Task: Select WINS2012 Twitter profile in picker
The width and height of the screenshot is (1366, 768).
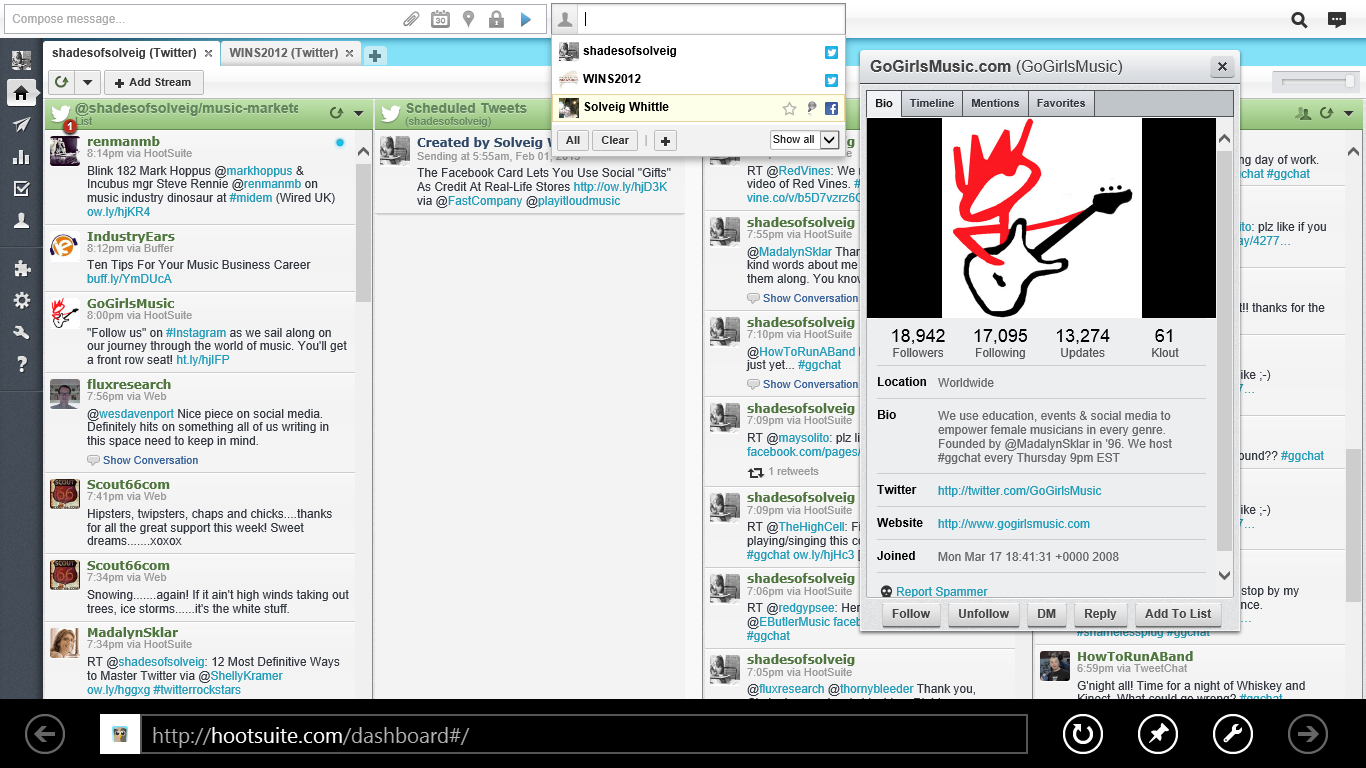Action: pyautogui.click(x=698, y=80)
